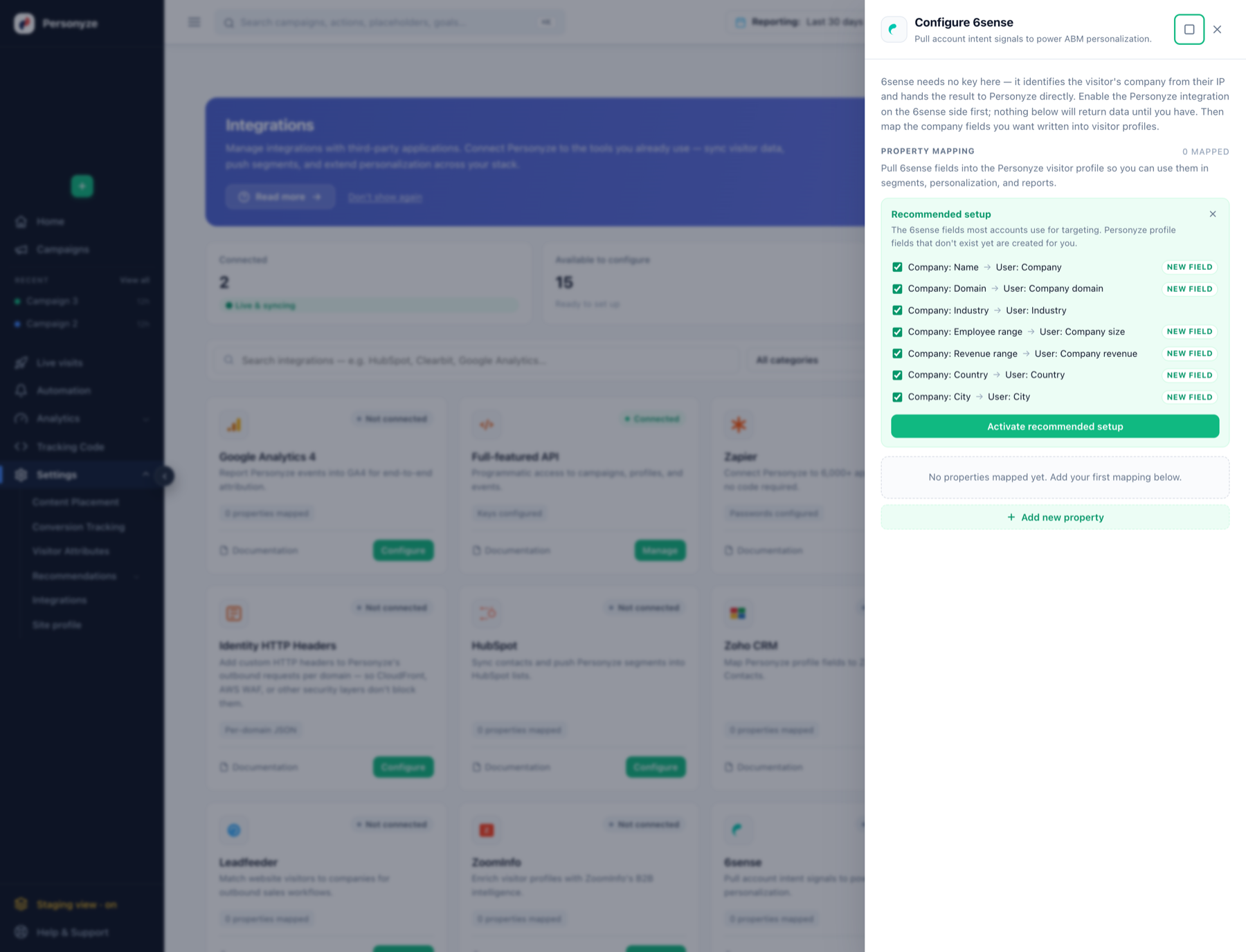Open Site profile under Settings
The height and width of the screenshot is (952, 1246).
pos(57,625)
